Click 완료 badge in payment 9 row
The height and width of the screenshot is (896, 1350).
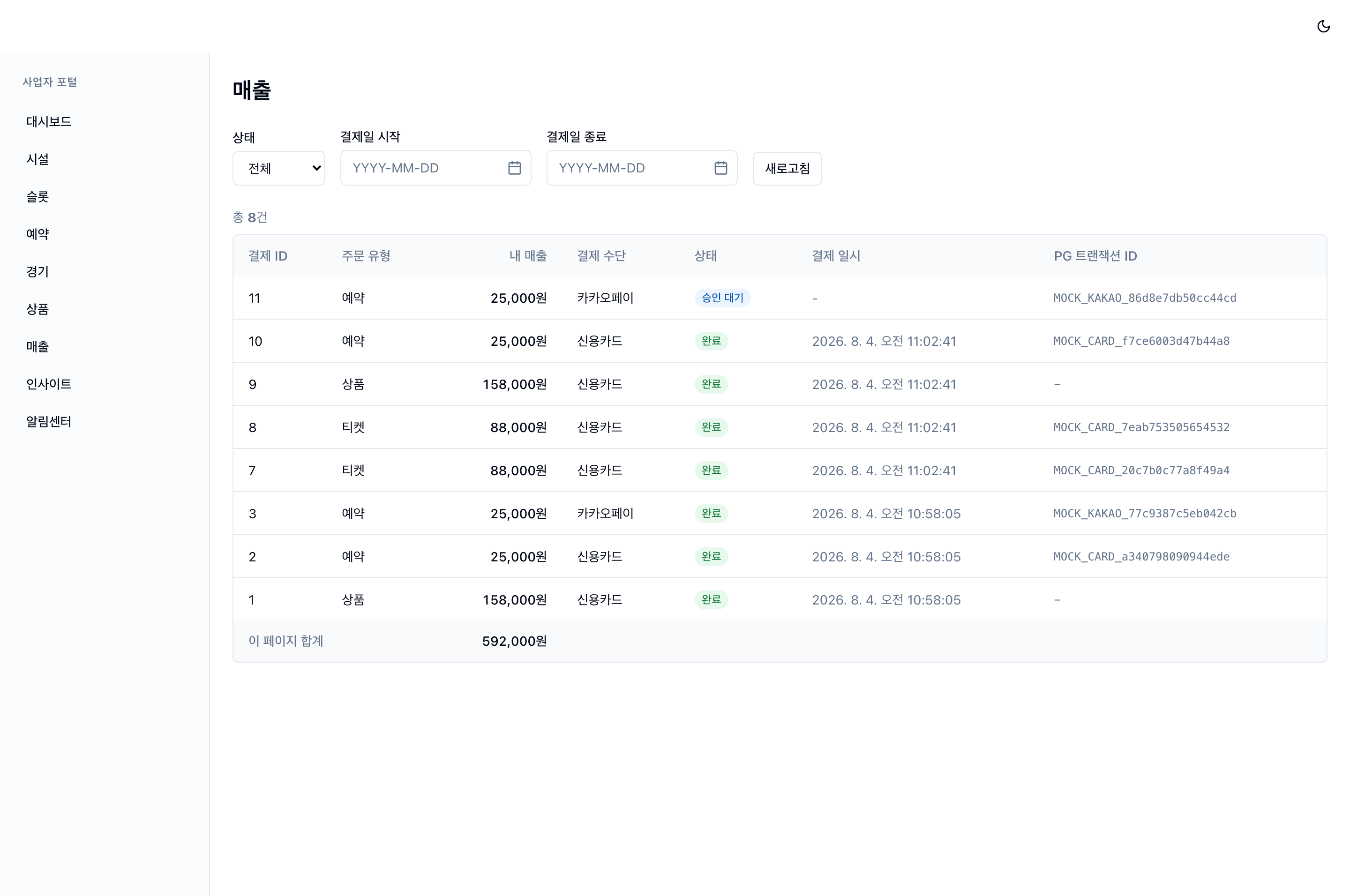point(711,384)
